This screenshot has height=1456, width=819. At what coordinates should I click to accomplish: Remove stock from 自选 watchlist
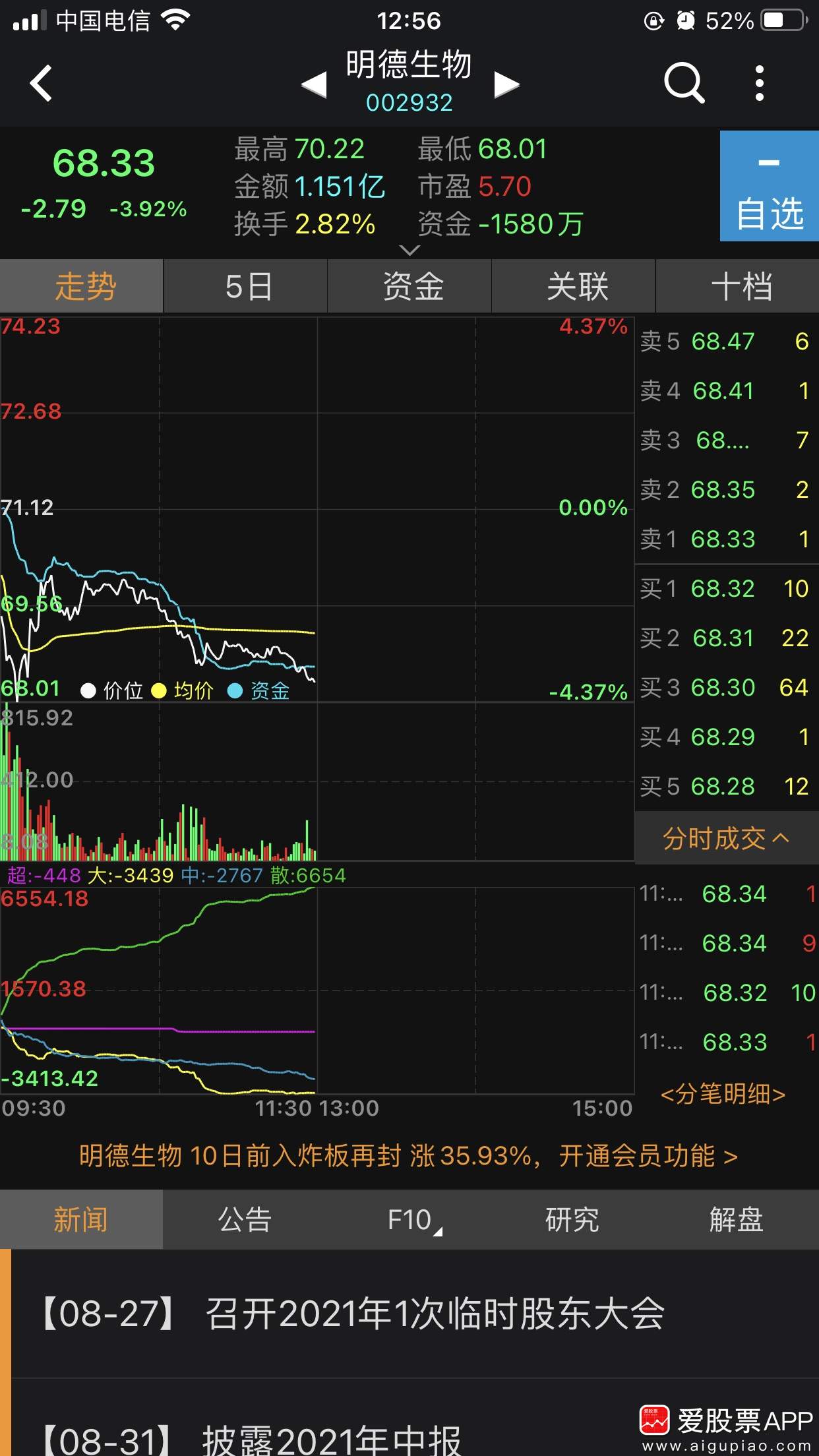pos(770,186)
